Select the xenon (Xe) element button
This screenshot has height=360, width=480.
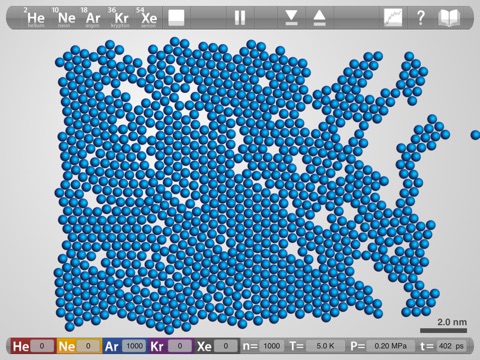coord(148,18)
